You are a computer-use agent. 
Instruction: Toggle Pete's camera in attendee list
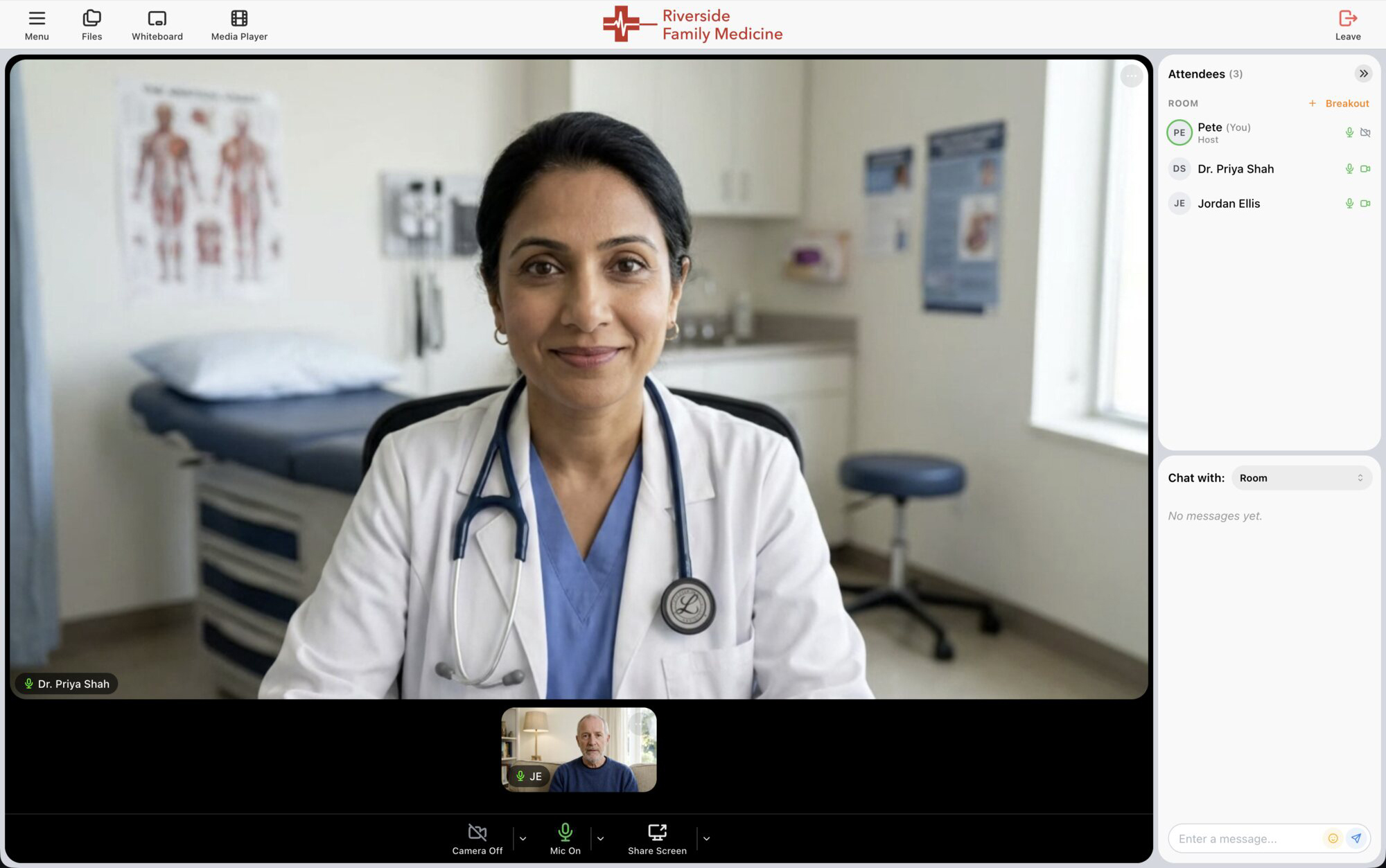[1365, 132]
